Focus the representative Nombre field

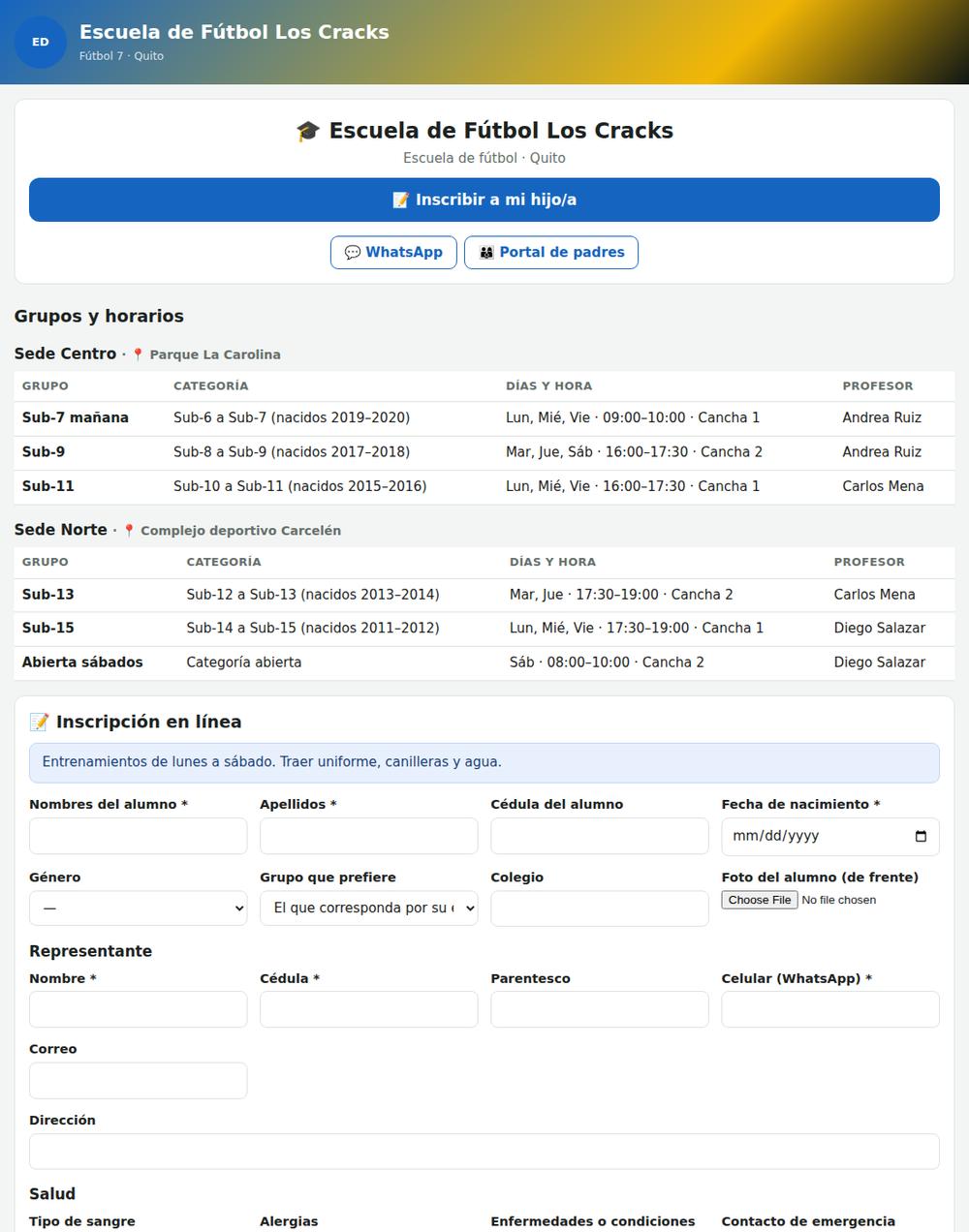139,1009
